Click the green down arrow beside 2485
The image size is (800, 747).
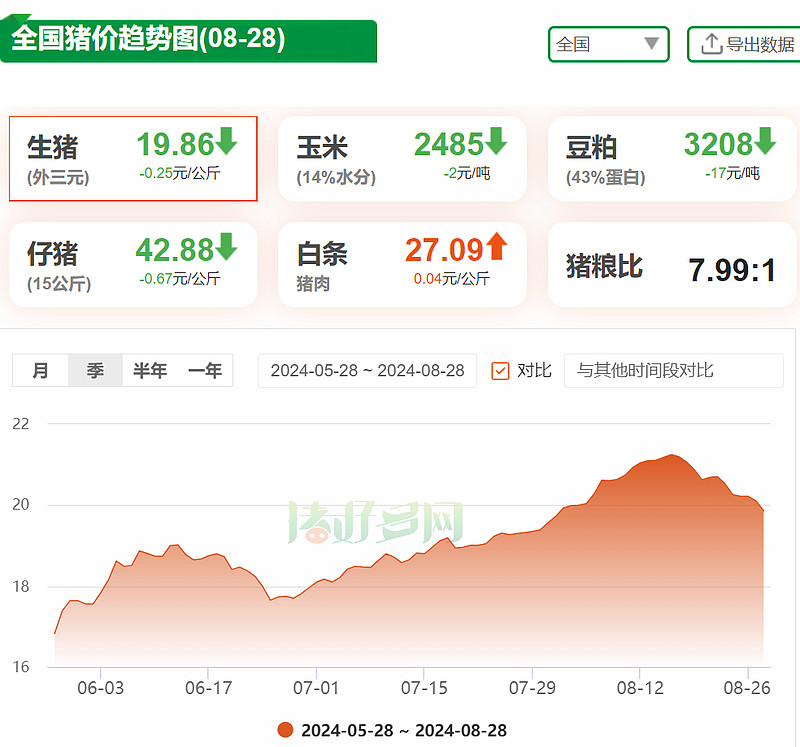pos(496,141)
